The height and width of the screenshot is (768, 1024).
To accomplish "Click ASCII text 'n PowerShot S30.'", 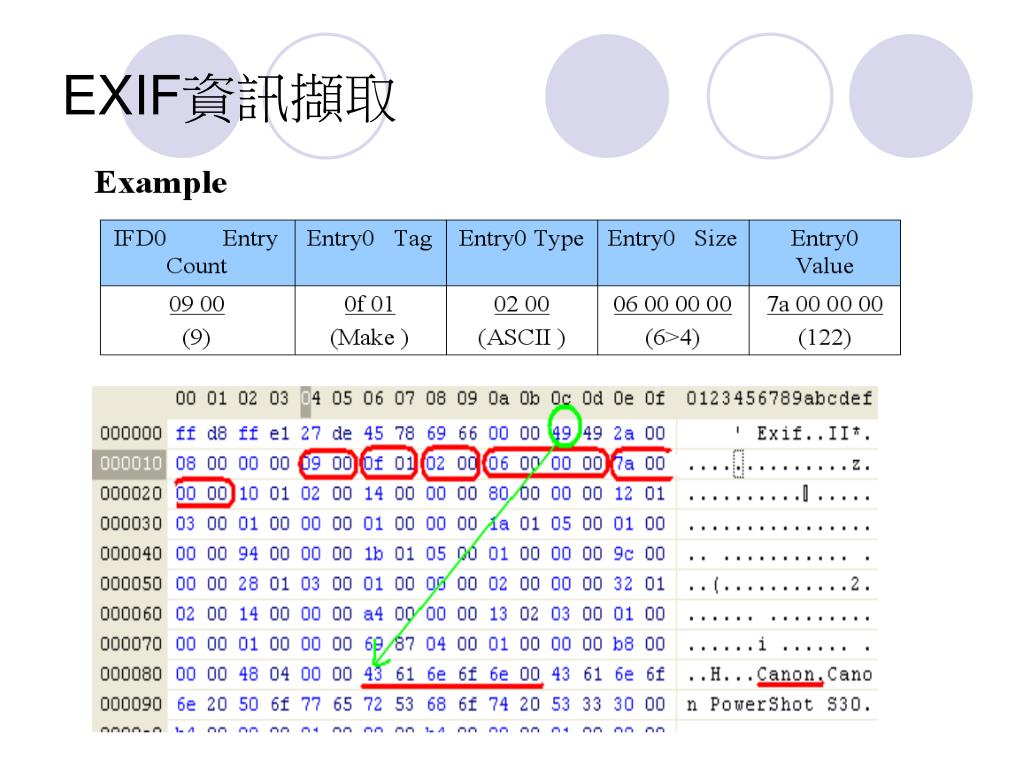I will 779,705.
